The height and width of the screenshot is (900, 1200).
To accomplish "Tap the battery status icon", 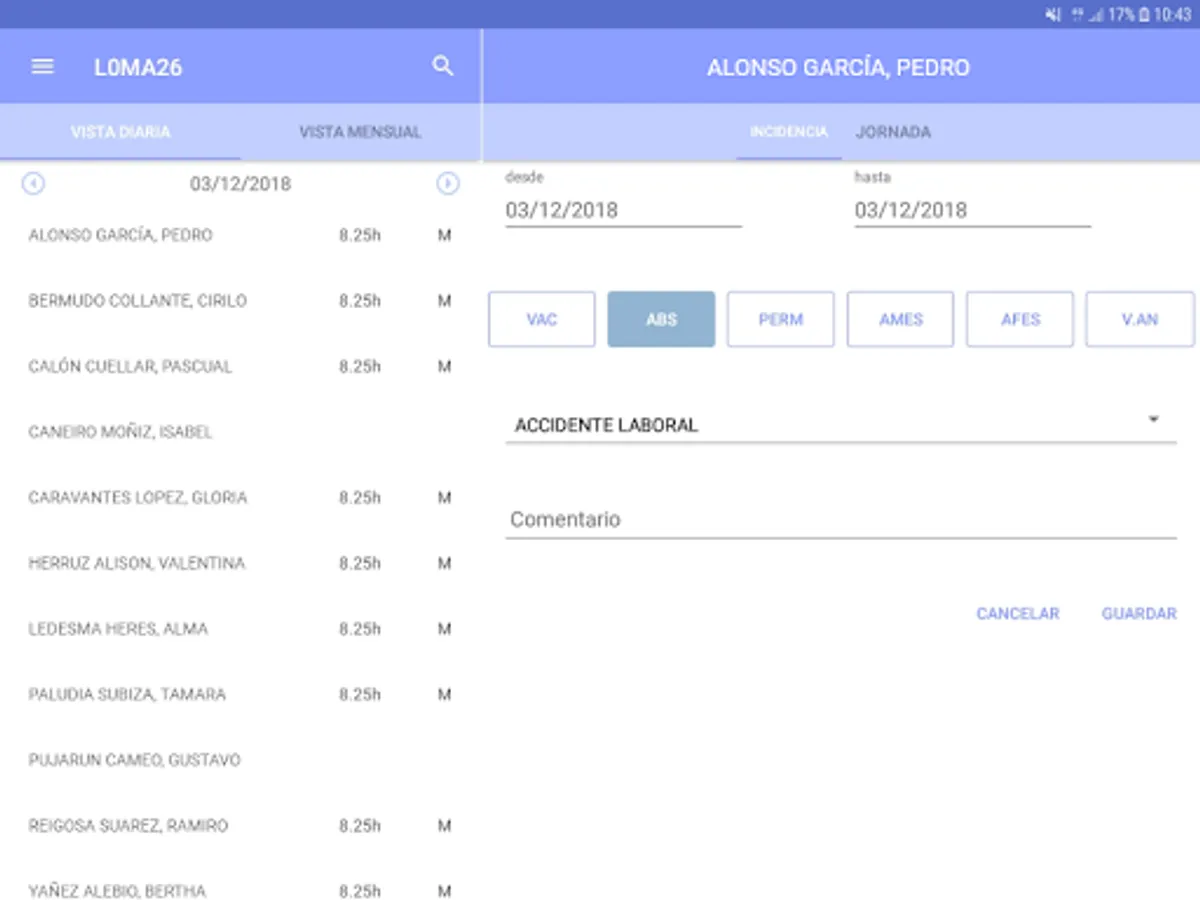I will click(1145, 15).
